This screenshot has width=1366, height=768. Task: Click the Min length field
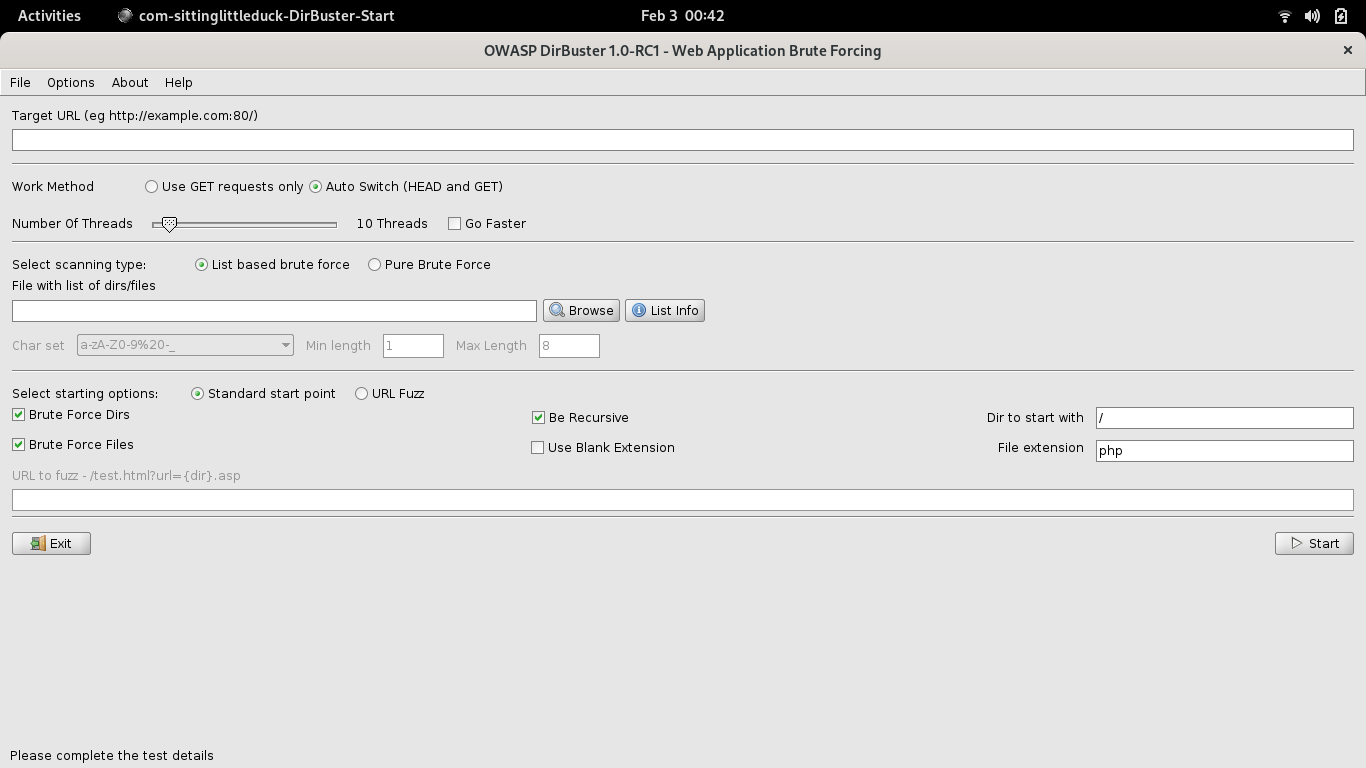pos(413,346)
